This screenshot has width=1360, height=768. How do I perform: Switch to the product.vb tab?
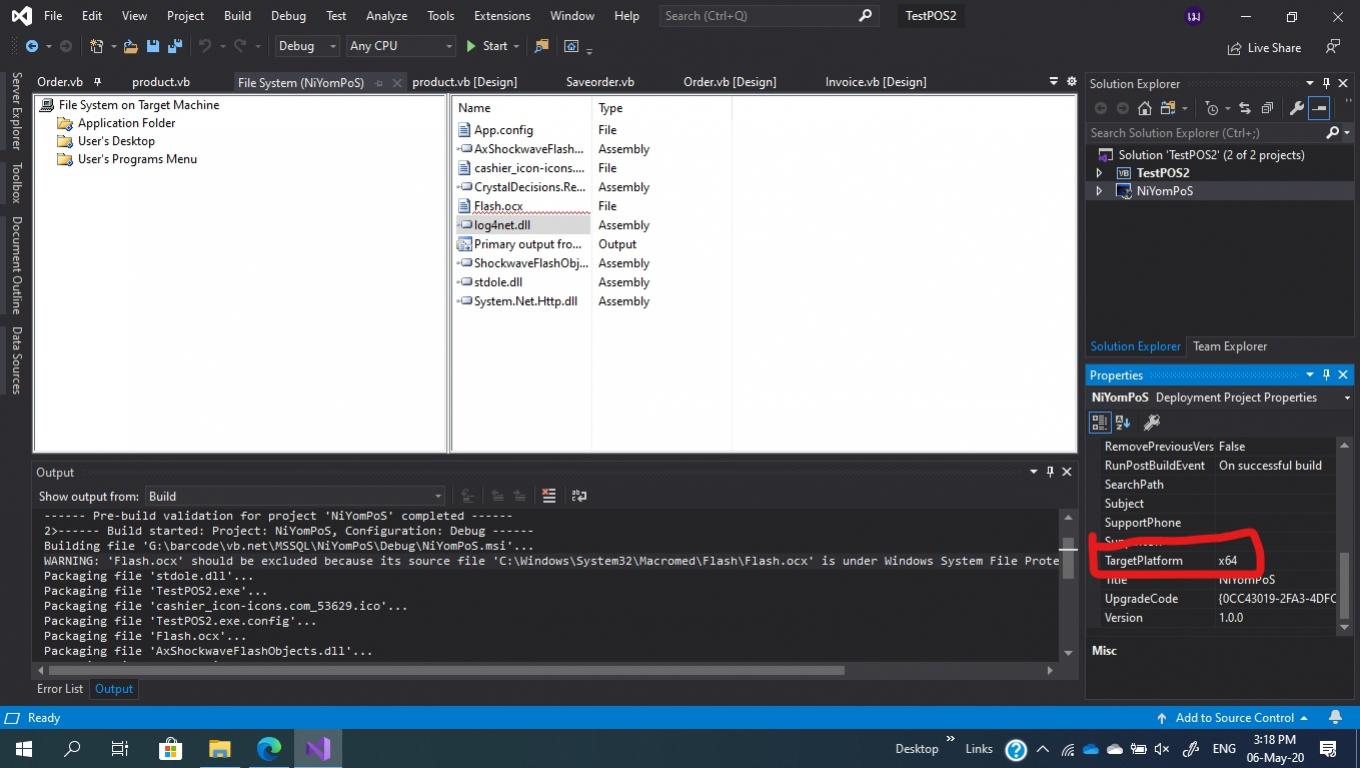161,82
